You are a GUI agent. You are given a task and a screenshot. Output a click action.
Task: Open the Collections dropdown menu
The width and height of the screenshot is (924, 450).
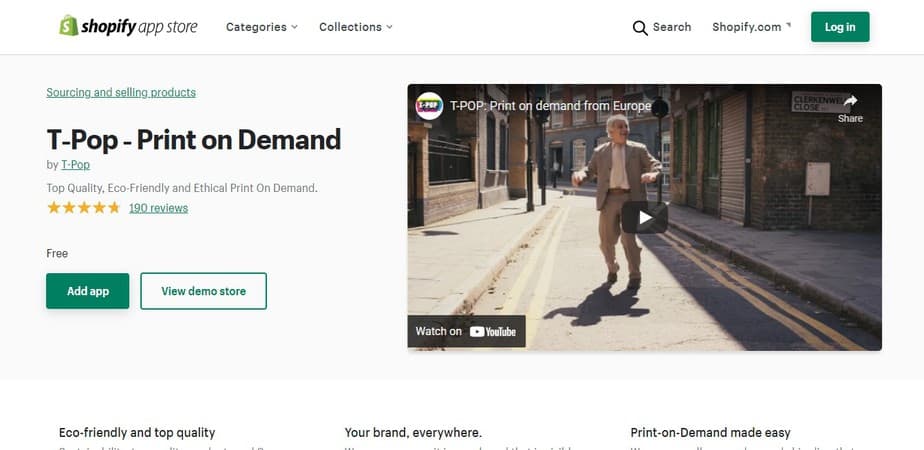[356, 27]
